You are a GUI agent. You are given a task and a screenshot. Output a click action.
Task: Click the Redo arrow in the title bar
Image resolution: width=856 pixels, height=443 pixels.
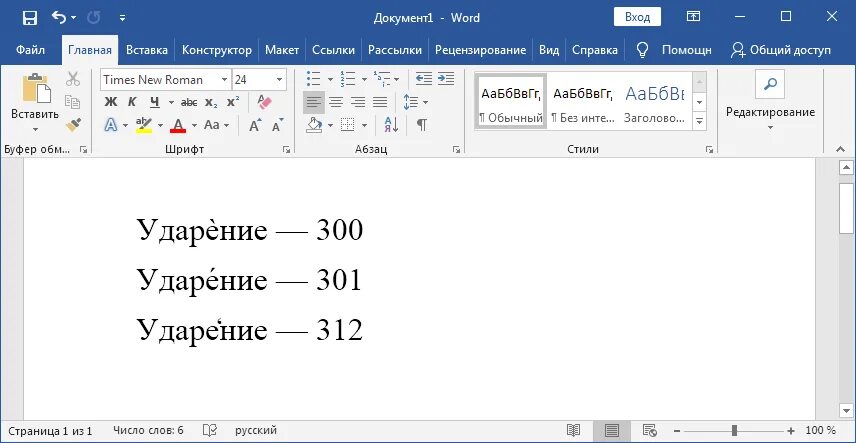94,17
